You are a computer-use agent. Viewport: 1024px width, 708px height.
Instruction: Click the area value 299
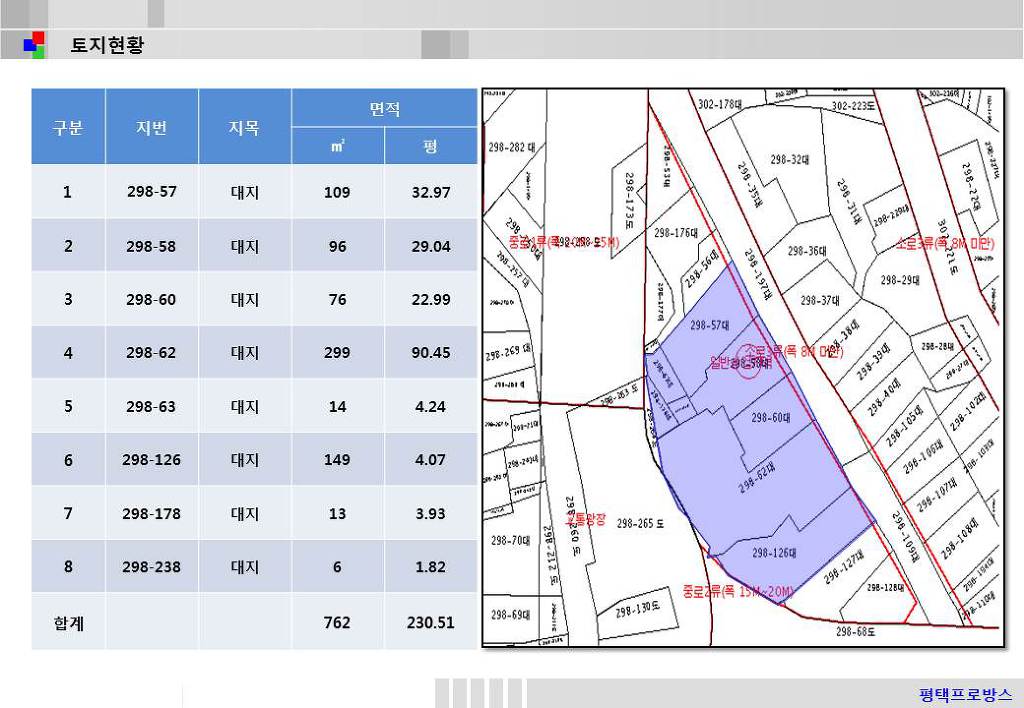coord(337,353)
